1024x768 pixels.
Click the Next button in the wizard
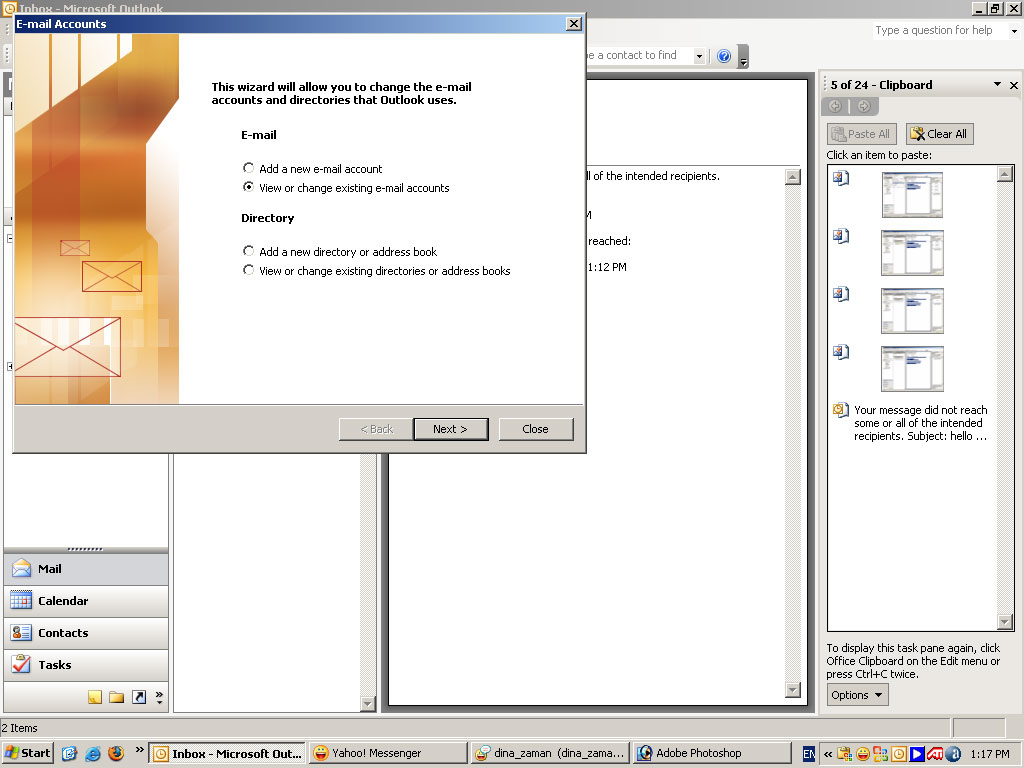point(451,429)
